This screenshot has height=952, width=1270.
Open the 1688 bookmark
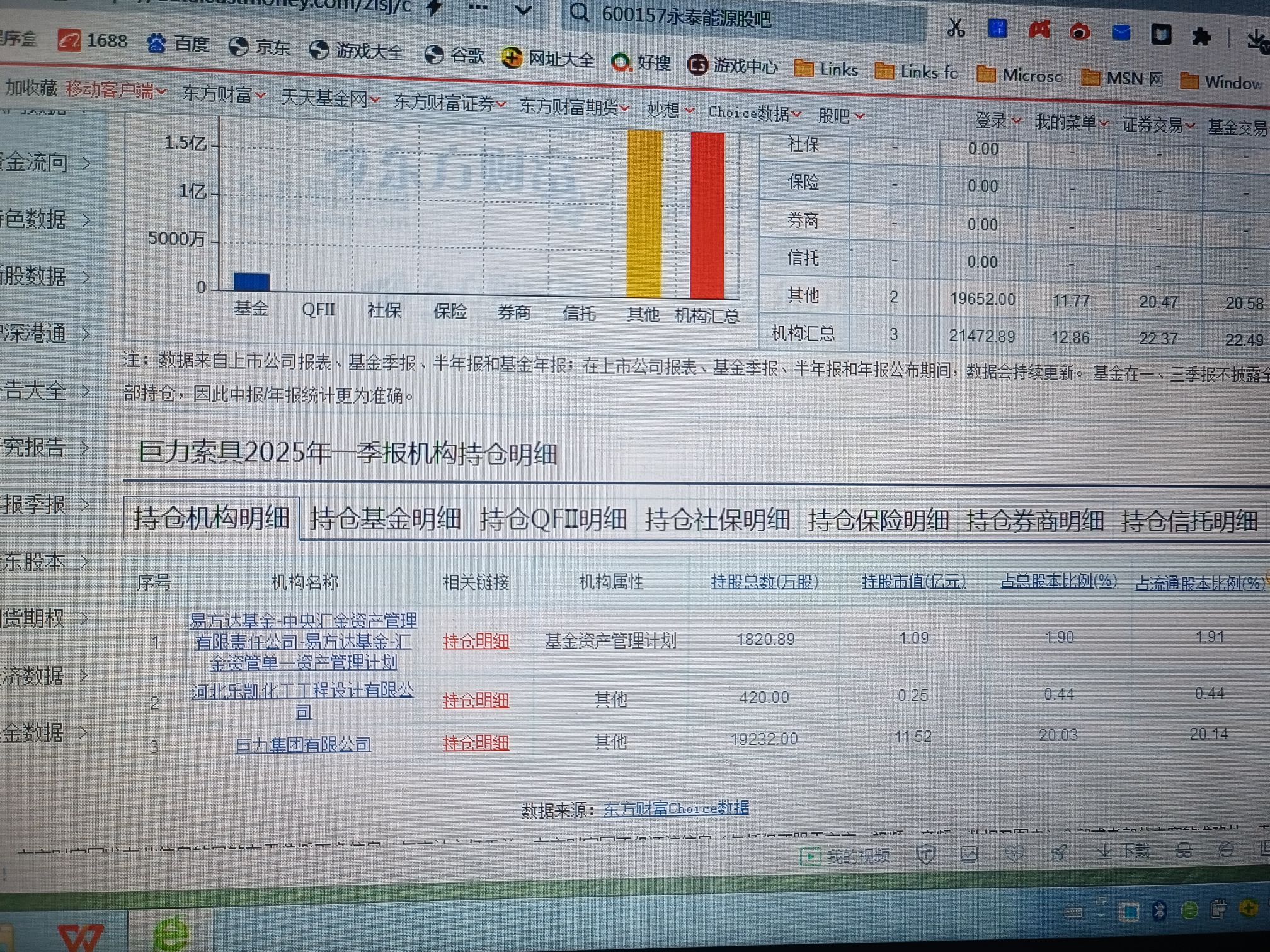coord(93,41)
